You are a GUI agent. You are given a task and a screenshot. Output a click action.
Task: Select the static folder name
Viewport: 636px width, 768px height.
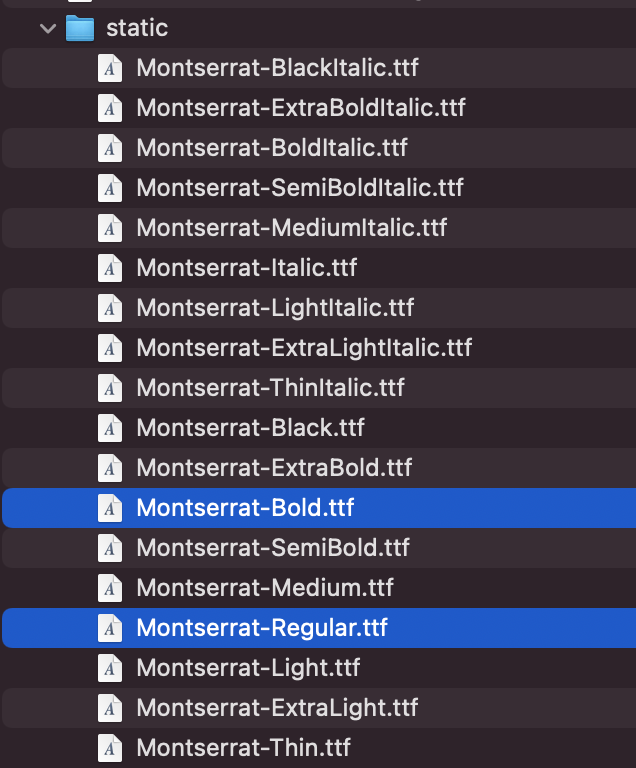(137, 28)
